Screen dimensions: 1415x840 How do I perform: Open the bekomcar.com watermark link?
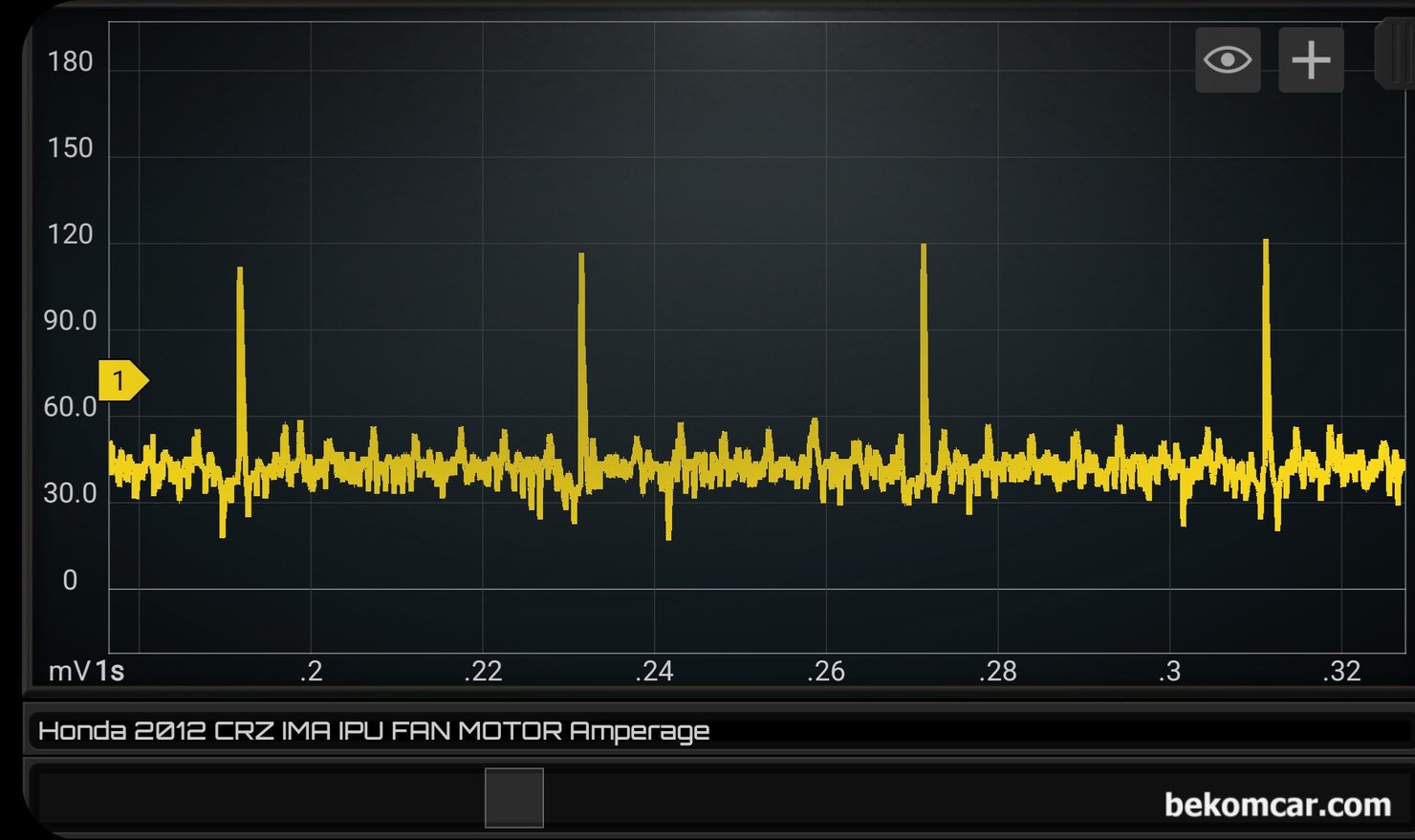1277,805
